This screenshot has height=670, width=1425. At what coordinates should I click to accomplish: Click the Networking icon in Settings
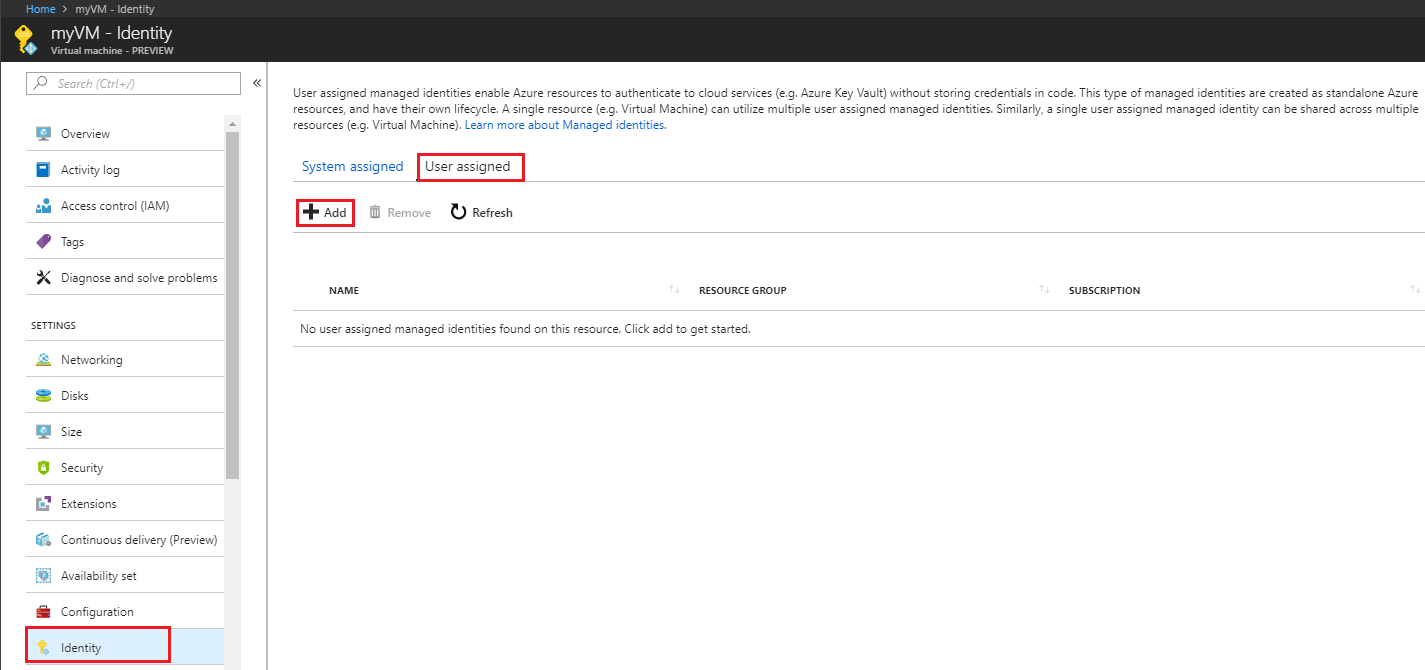pos(43,360)
